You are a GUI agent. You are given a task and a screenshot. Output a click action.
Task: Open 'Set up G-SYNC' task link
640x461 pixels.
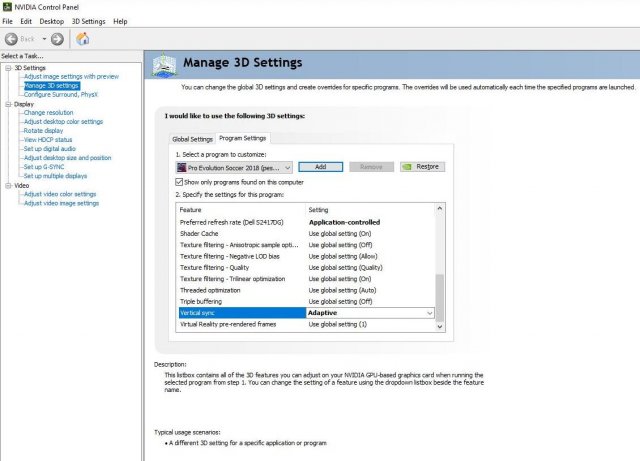pos(46,166)
